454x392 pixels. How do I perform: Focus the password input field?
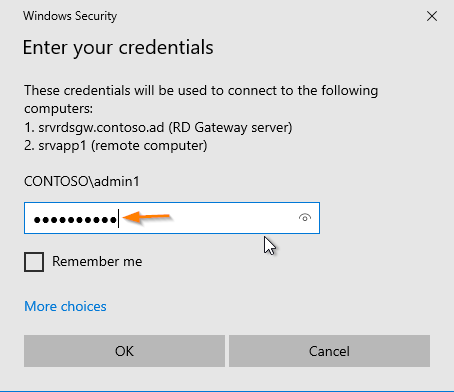(x=172, y=218)
